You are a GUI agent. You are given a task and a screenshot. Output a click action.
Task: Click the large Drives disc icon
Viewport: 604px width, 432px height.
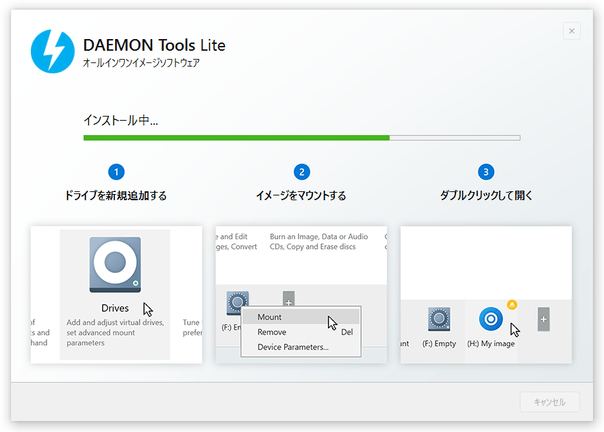point(115,265)
